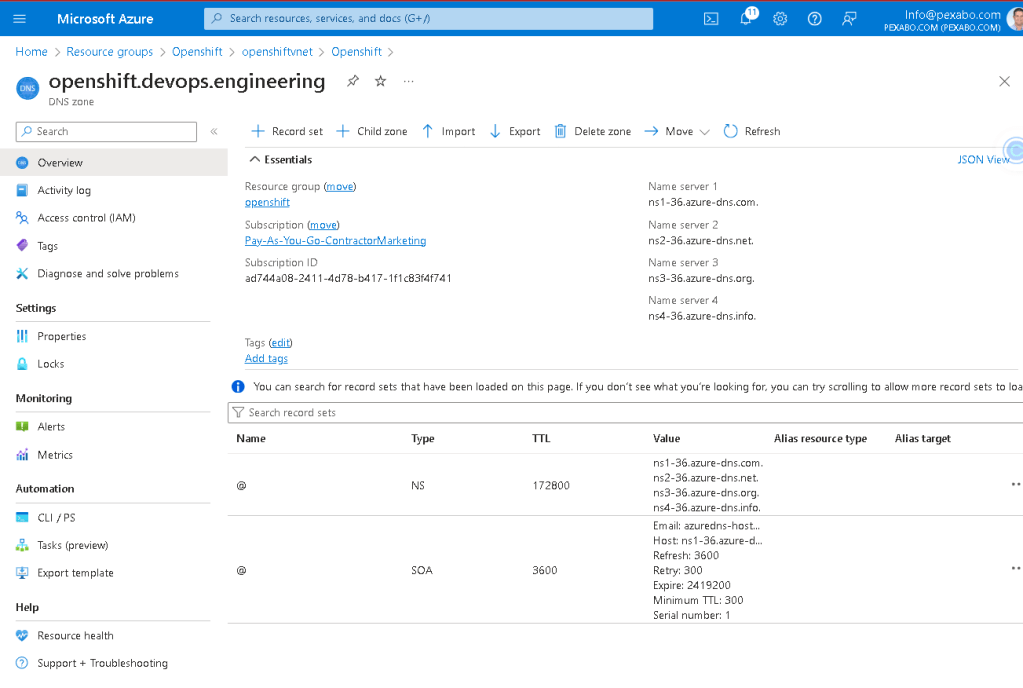Focus the sidebar Search box
The width and height of the screenshot is (1023, 688).
[106, 132]
